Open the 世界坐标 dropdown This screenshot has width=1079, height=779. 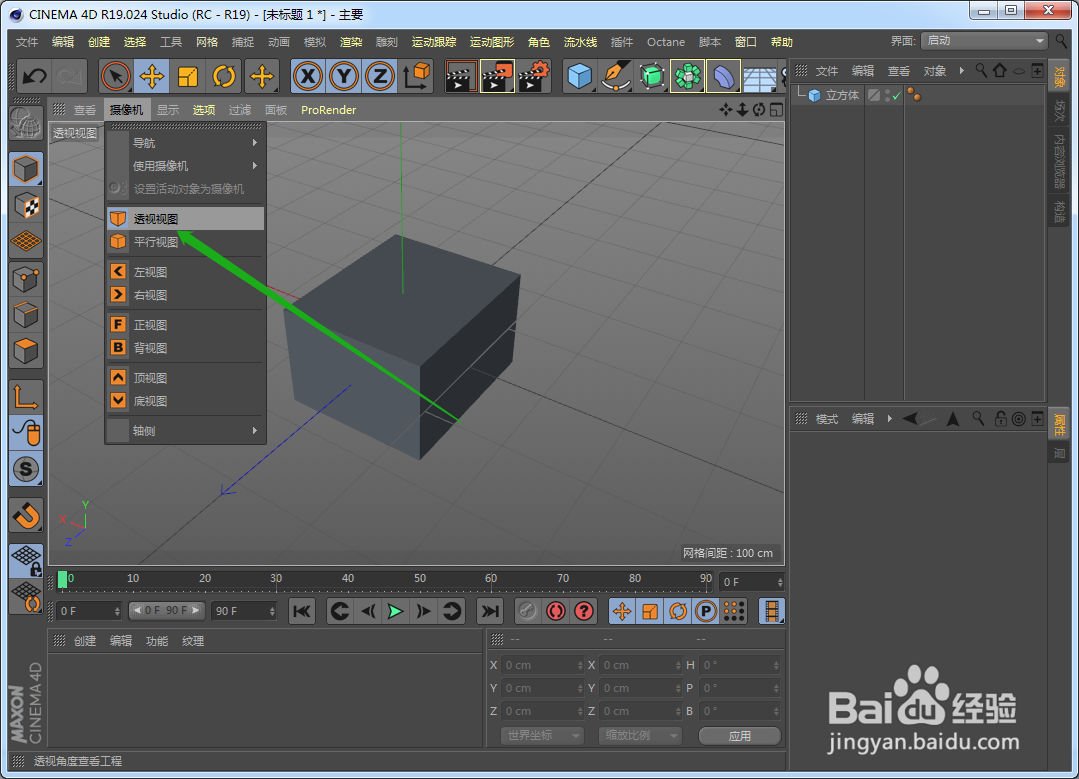click(542, 736)
